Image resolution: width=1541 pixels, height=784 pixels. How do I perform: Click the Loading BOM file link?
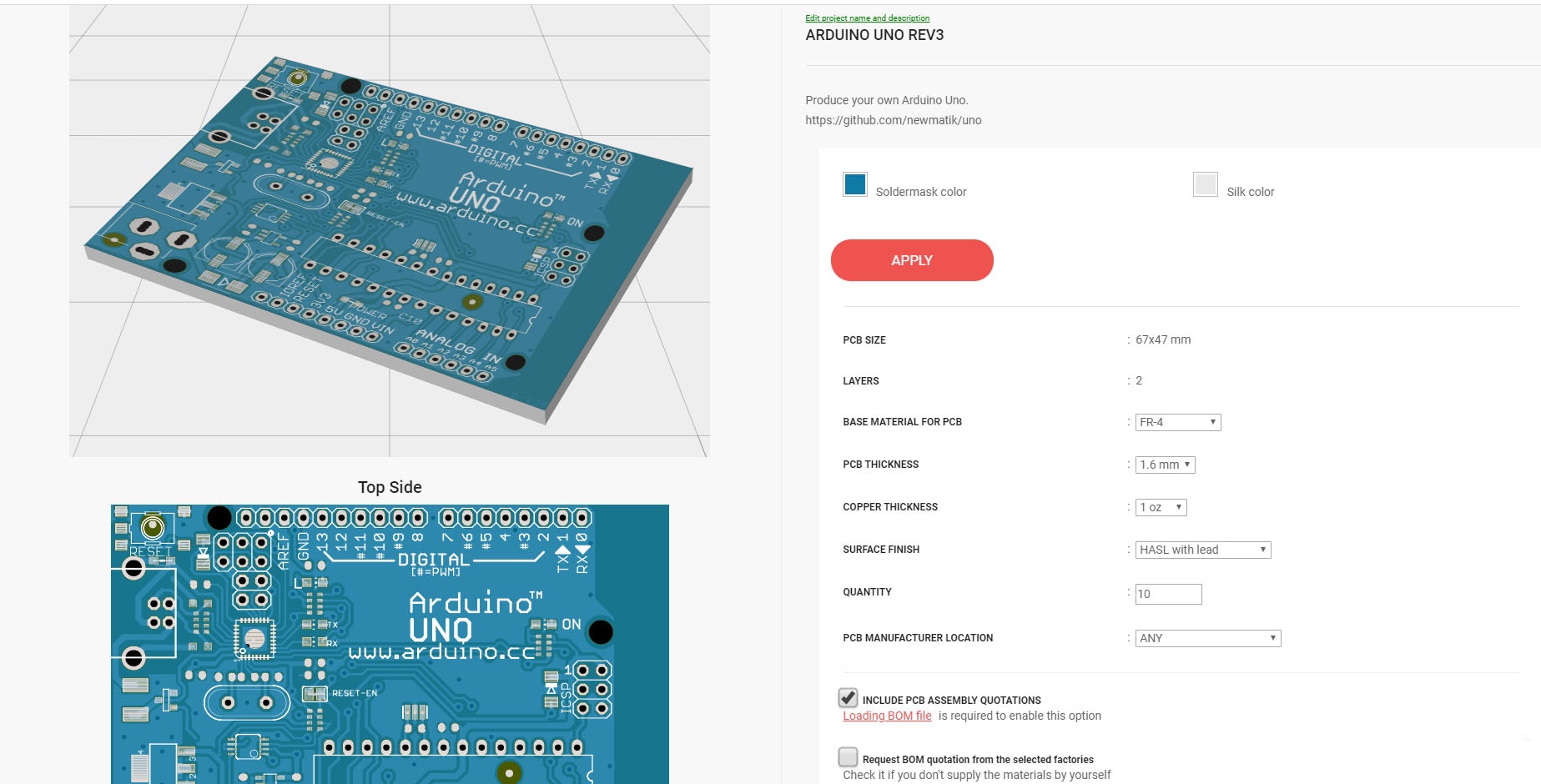(886, 716)
